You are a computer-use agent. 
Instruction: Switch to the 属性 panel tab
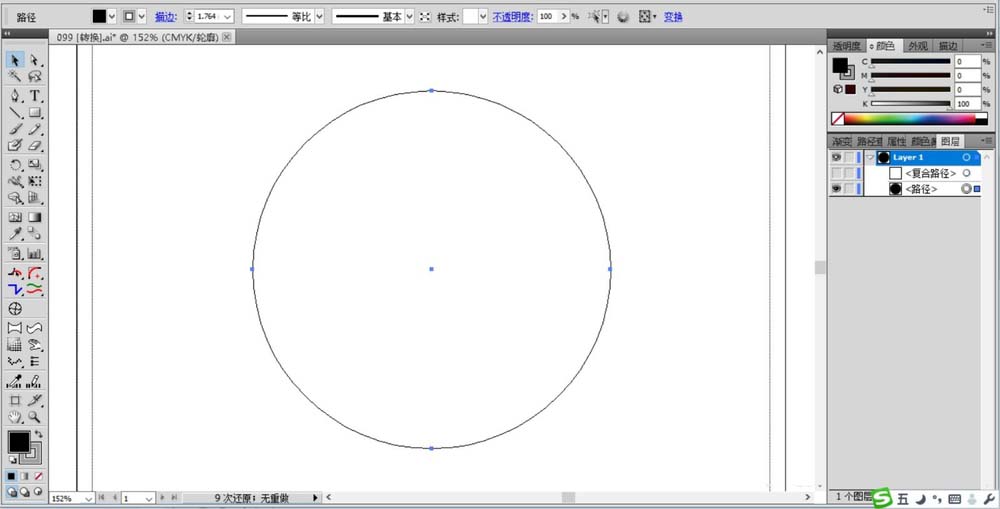click(896, 141)
